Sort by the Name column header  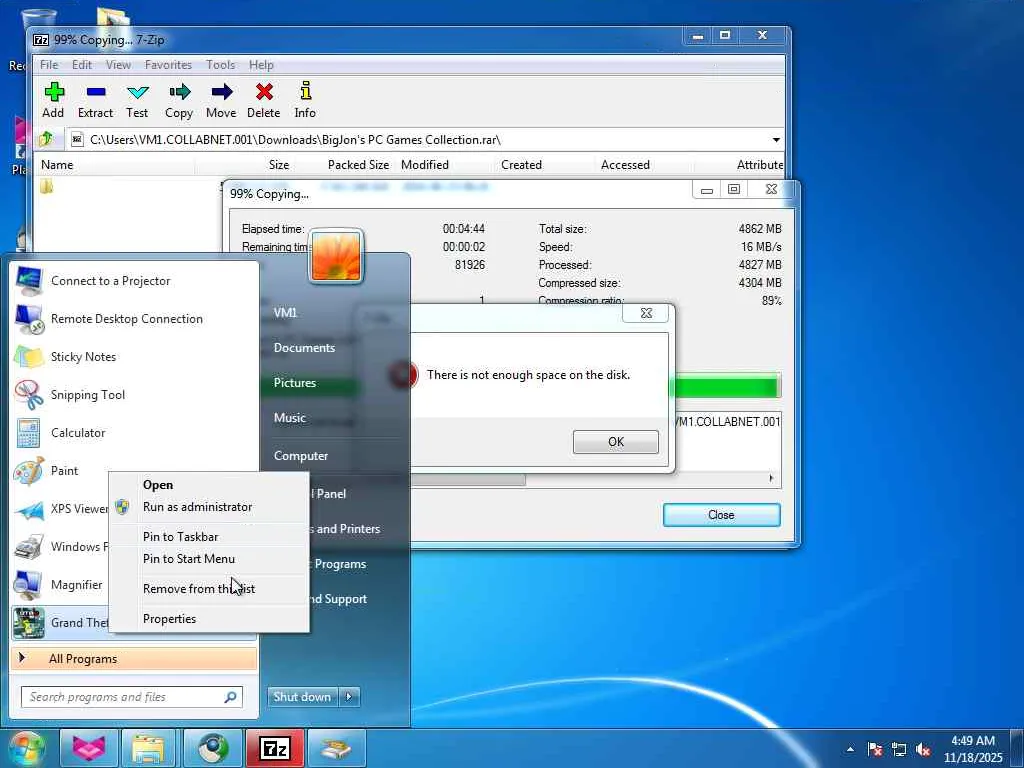tap(116, 165)
